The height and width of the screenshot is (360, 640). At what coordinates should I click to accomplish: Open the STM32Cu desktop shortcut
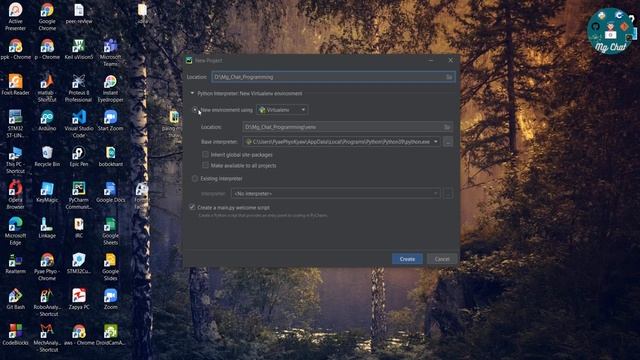79,263
